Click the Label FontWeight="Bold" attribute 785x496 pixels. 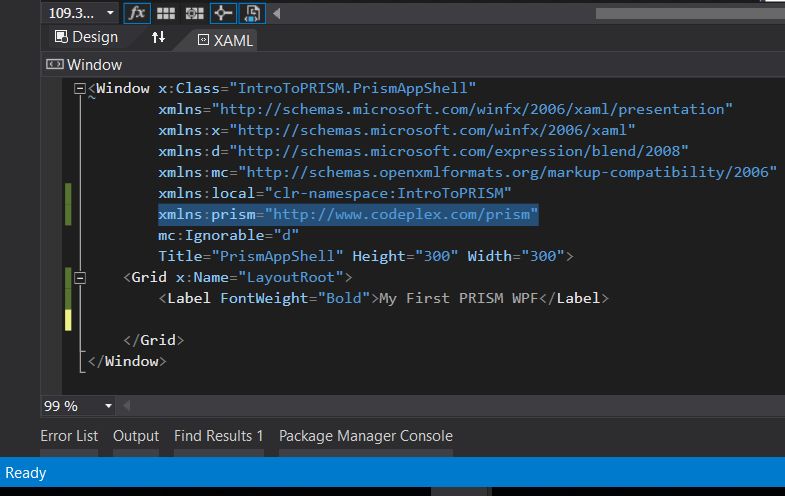(295, 299)
